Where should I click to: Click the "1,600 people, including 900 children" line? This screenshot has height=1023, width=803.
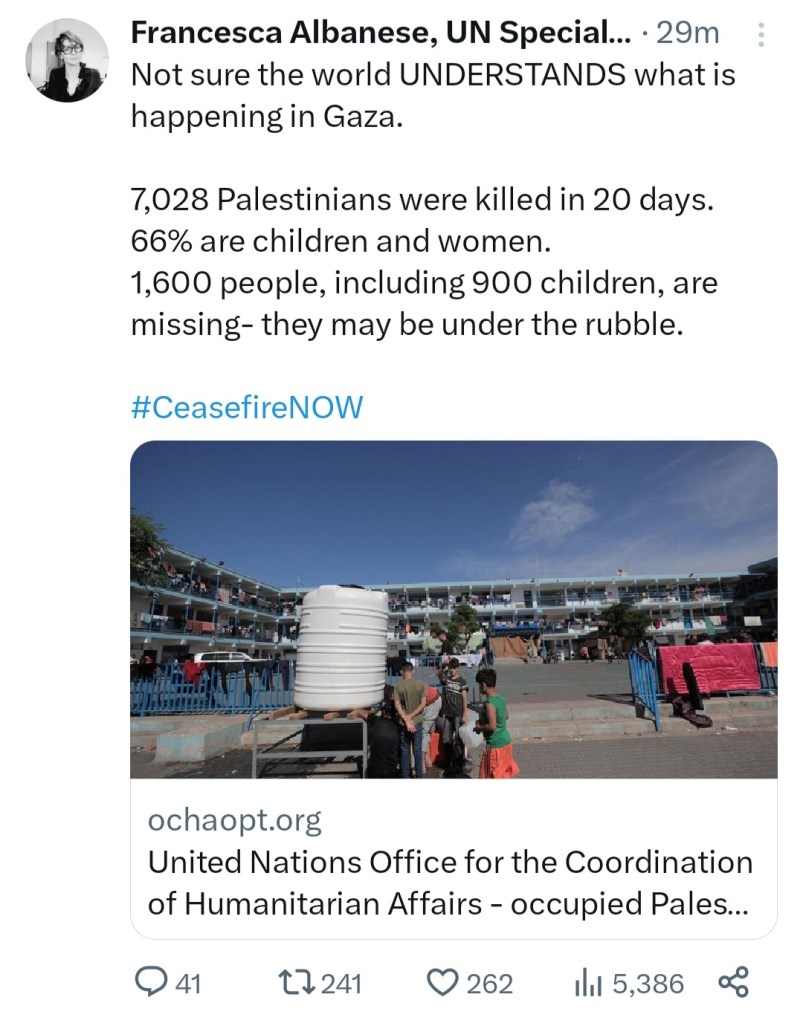click(423, 283)
